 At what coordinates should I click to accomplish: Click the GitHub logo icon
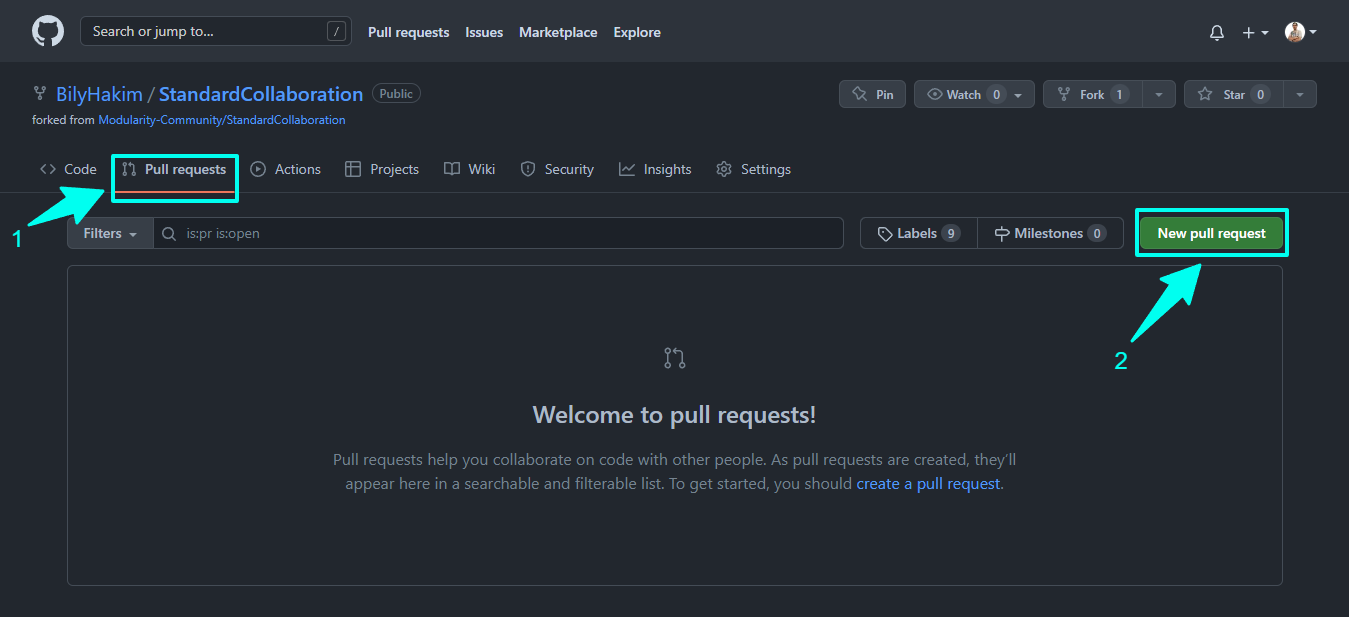(x=47, y=31)
